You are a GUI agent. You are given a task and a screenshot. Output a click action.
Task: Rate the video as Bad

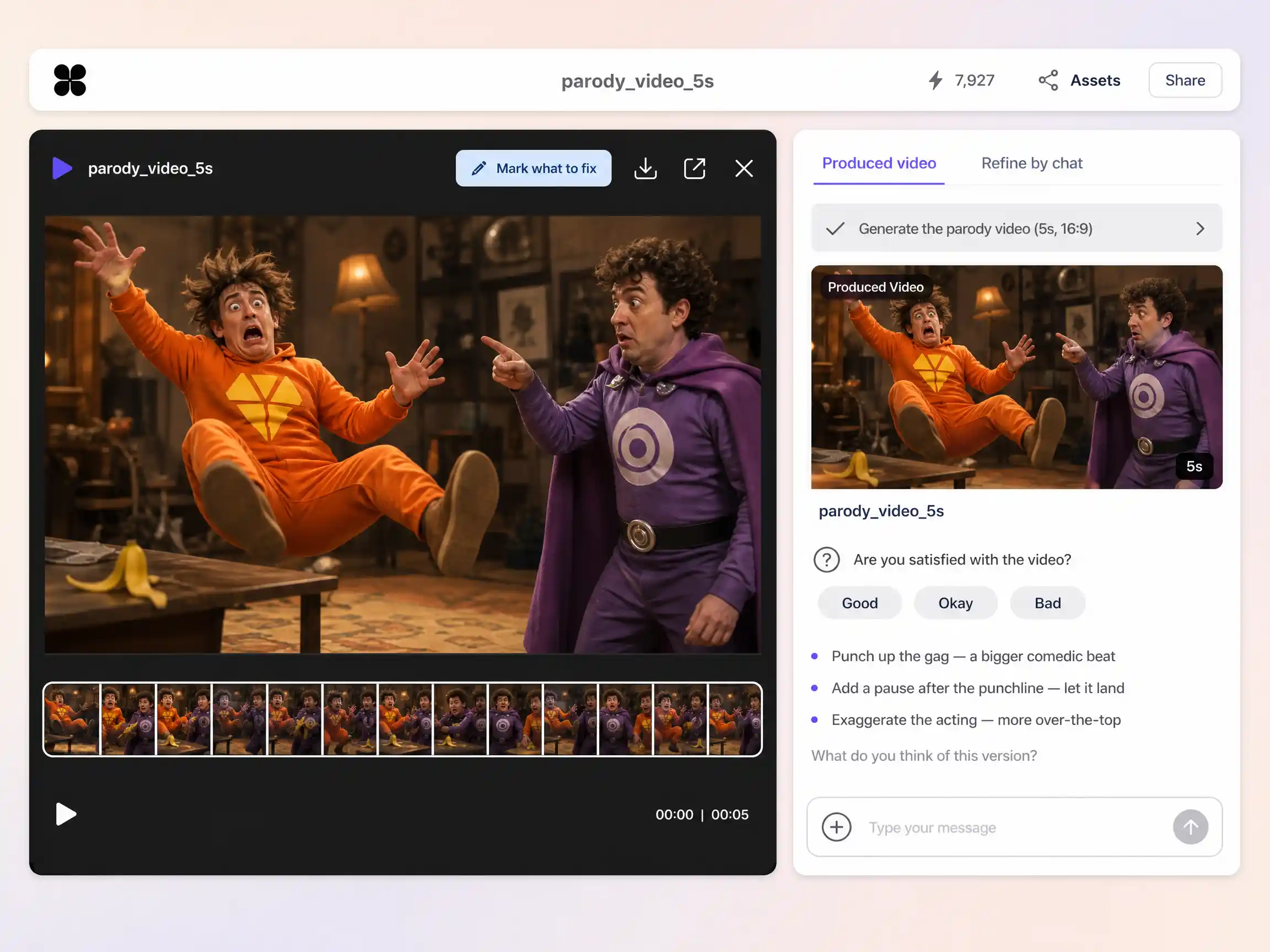(1047, 603)
